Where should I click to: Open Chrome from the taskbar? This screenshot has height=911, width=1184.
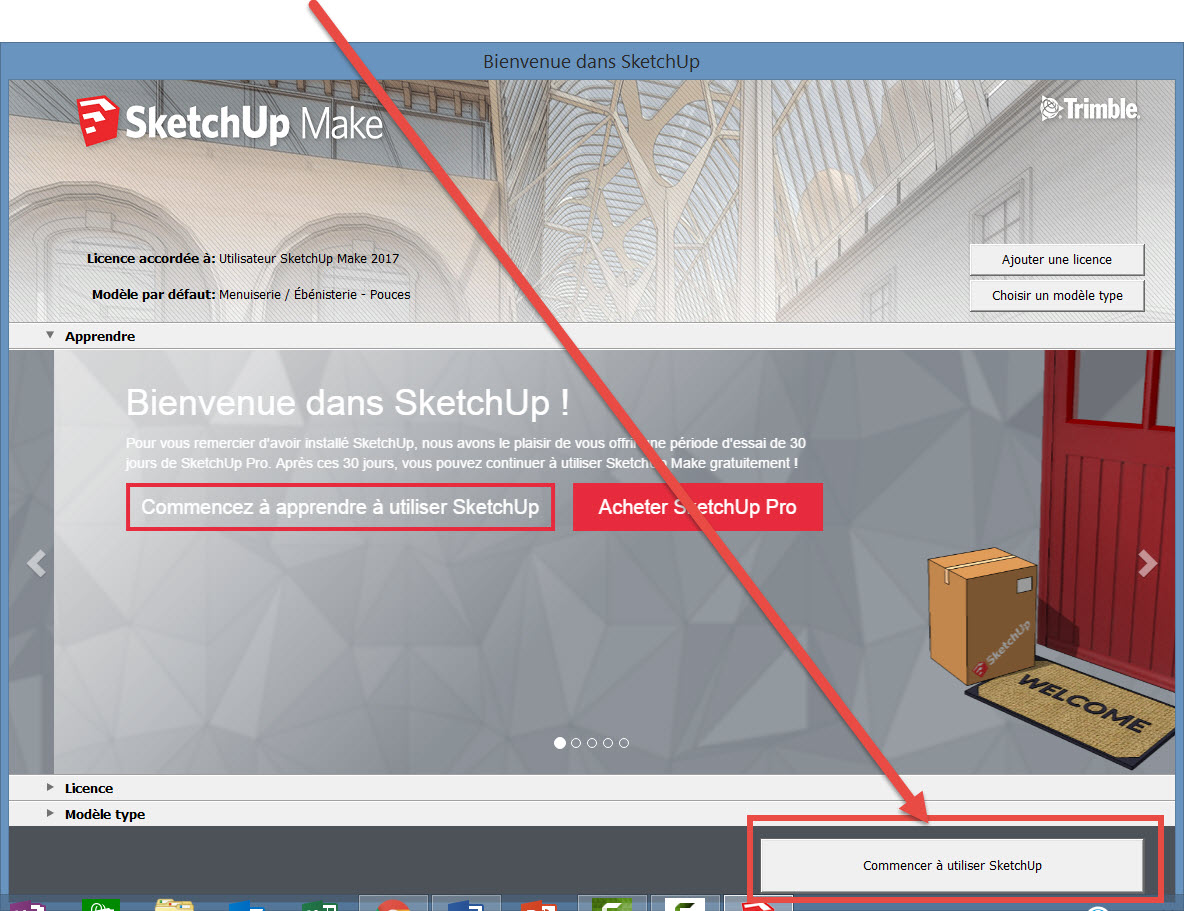coord(393,904)
